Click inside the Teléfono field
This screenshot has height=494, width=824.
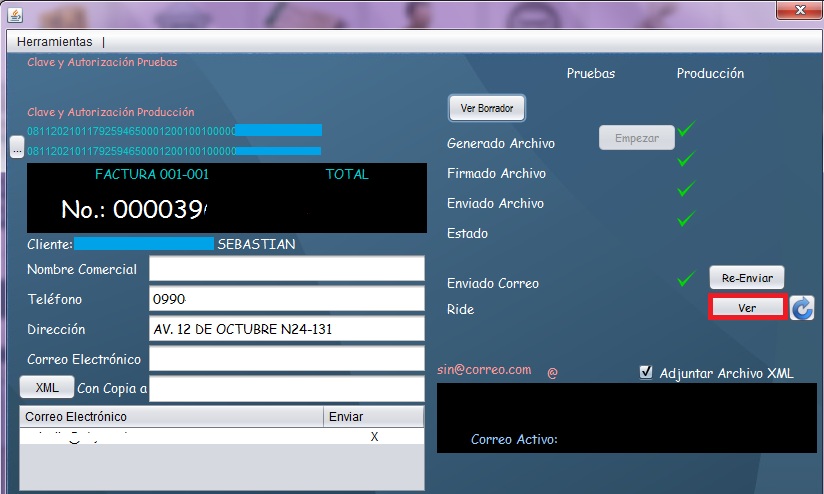pos(287,299)
